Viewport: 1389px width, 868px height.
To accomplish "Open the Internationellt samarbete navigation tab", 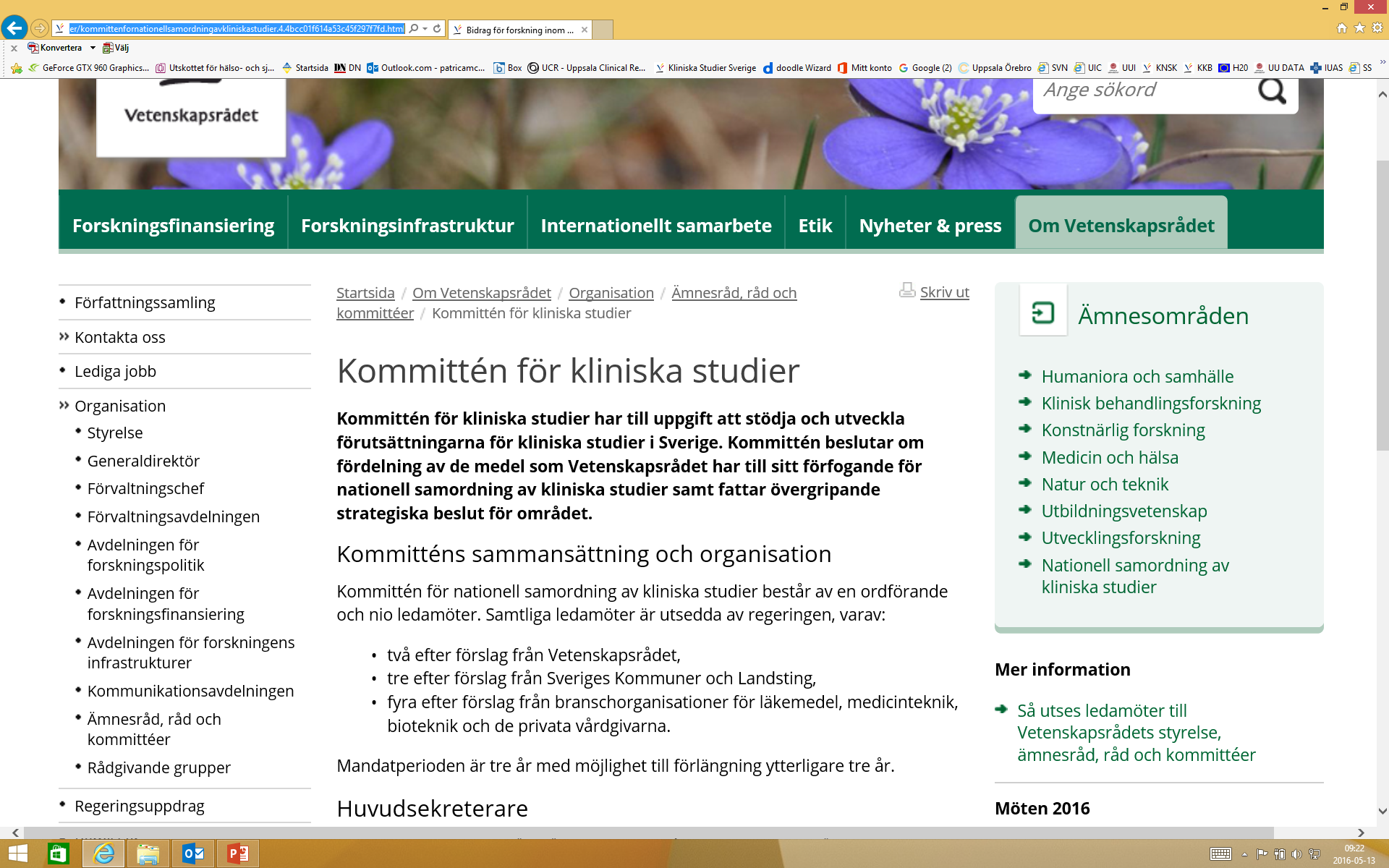I will point(656,225).
